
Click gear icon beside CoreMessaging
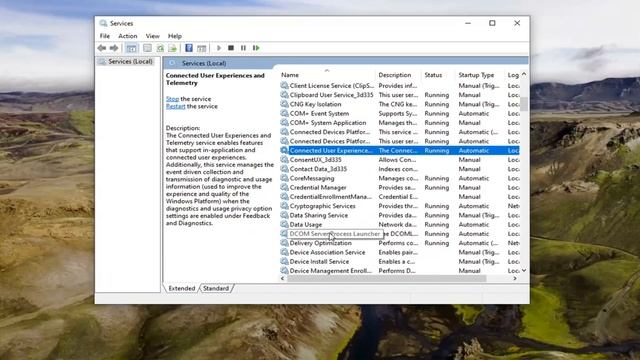tap(284, 178)
